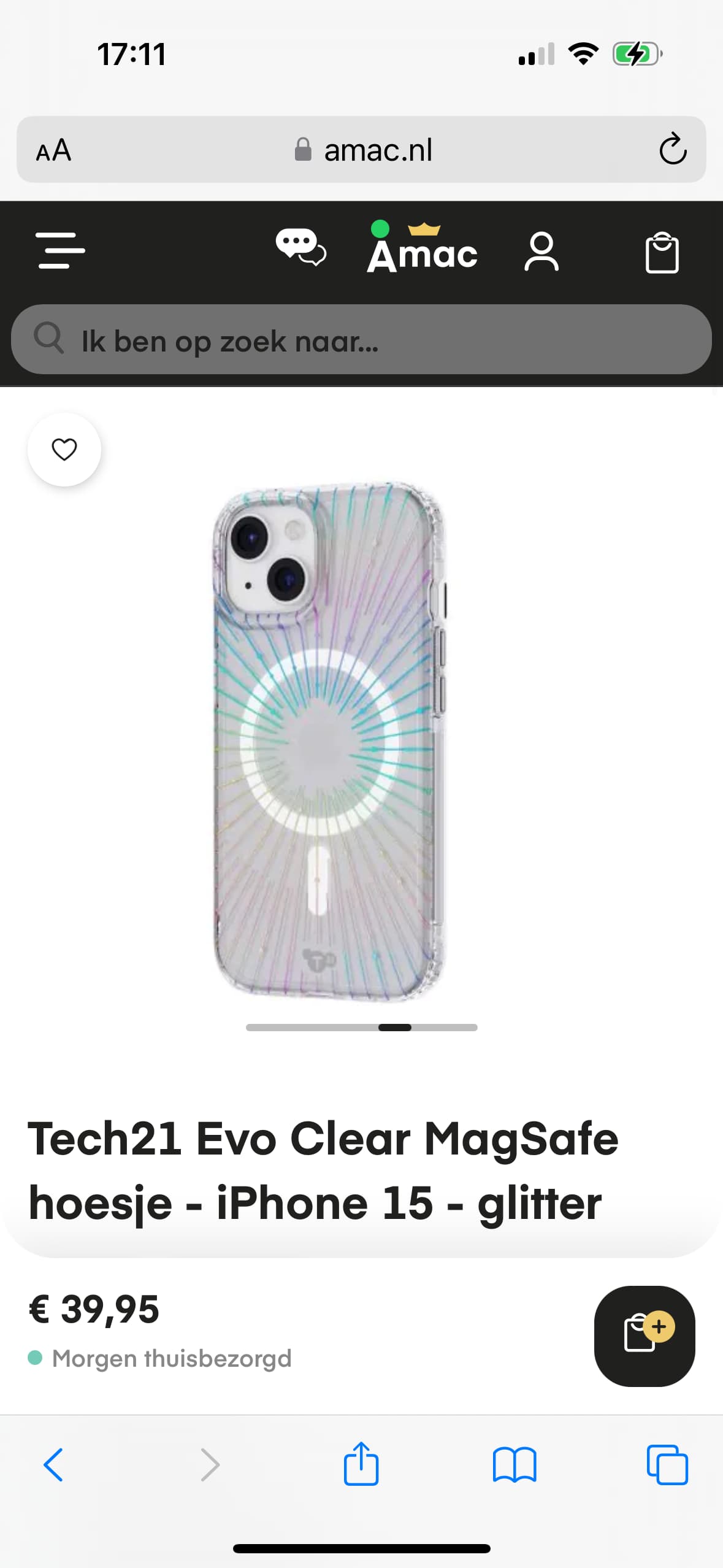This screenshot has width=723, height=1568.
Task: Tap the Safari back arrow
Action: (x=53, y=1465)
